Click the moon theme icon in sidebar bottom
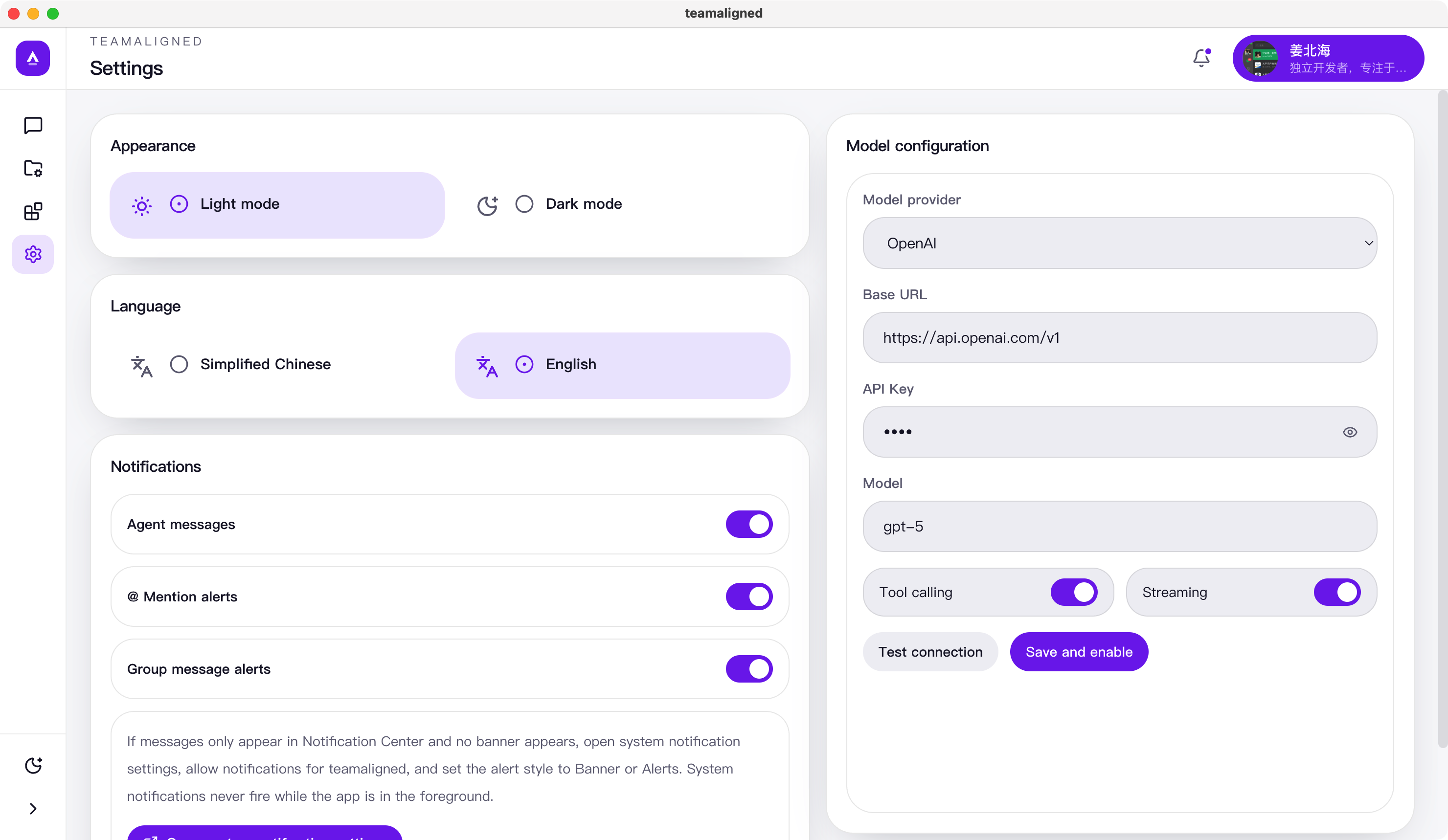The width and height of the screenshot is (1448, 840). point(33,765)
